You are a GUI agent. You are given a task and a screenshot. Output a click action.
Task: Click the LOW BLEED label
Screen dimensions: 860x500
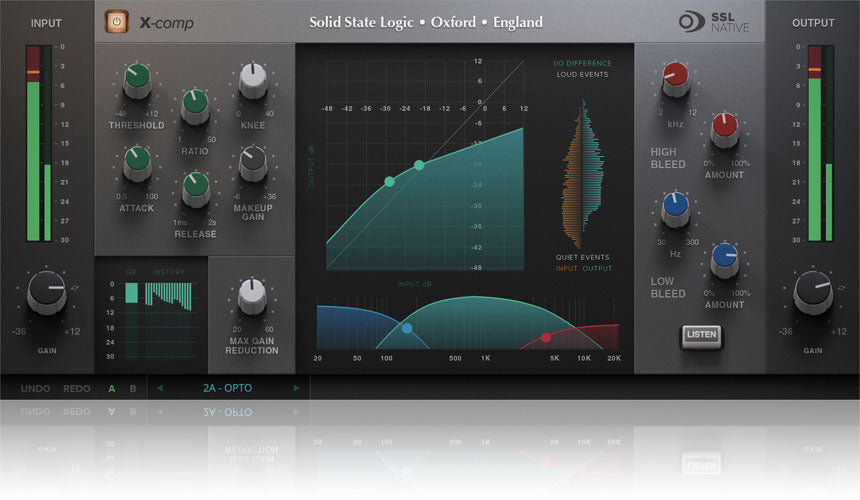(x=667, y=287)
